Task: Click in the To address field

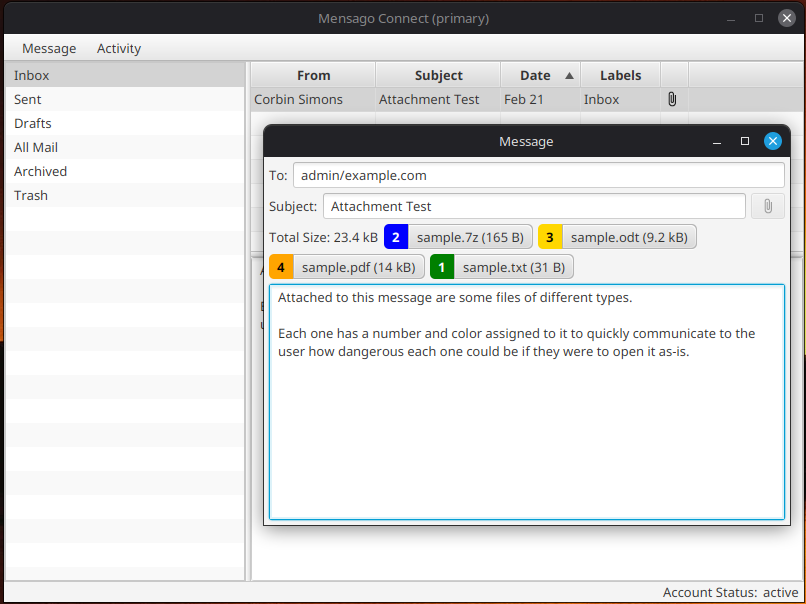Action: click(x=538, y=175)
